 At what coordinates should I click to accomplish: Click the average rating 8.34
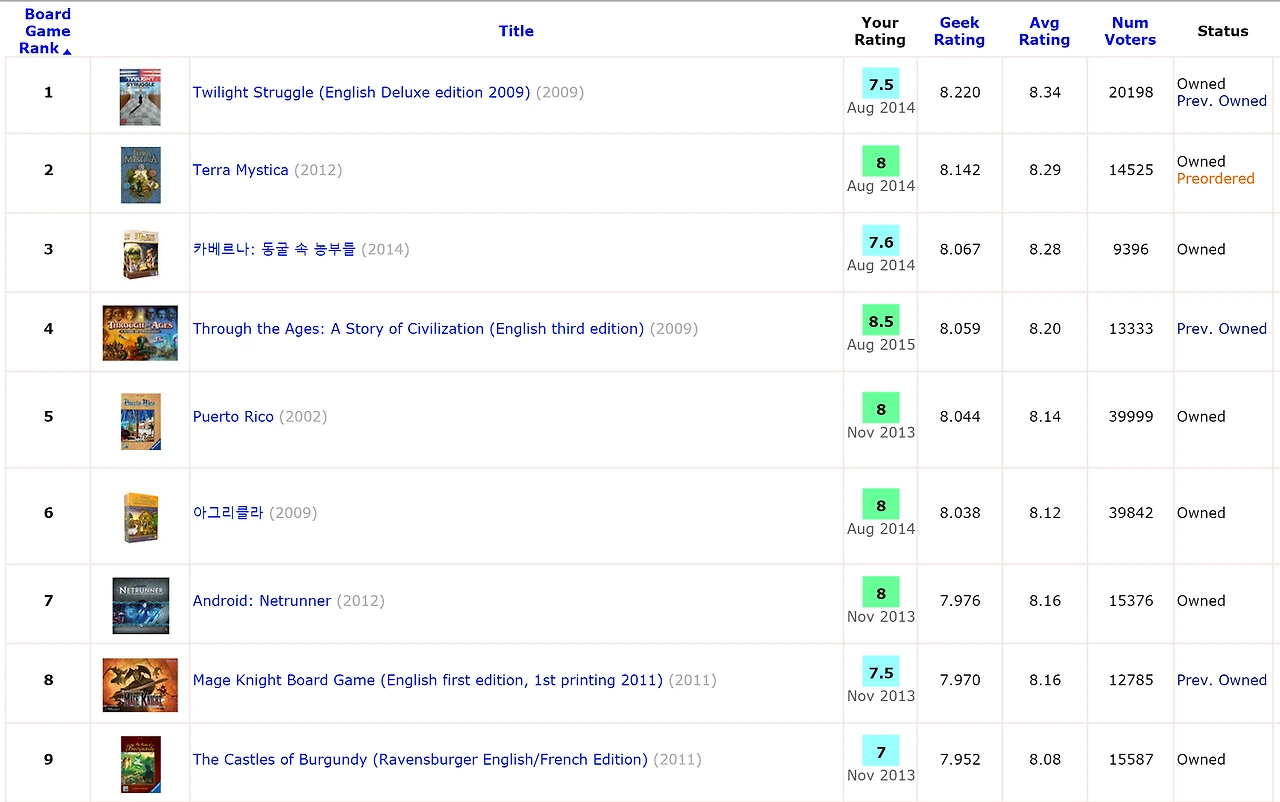click(x=1045, y=92)
